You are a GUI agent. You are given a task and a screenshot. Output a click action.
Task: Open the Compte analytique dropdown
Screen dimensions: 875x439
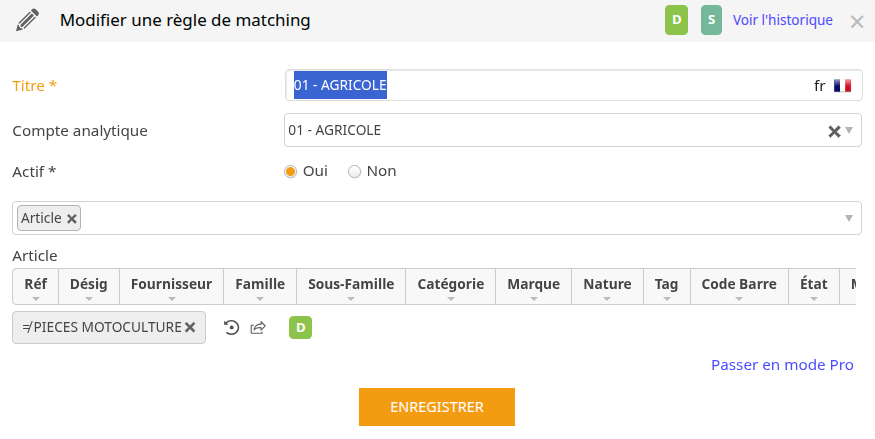849,131
